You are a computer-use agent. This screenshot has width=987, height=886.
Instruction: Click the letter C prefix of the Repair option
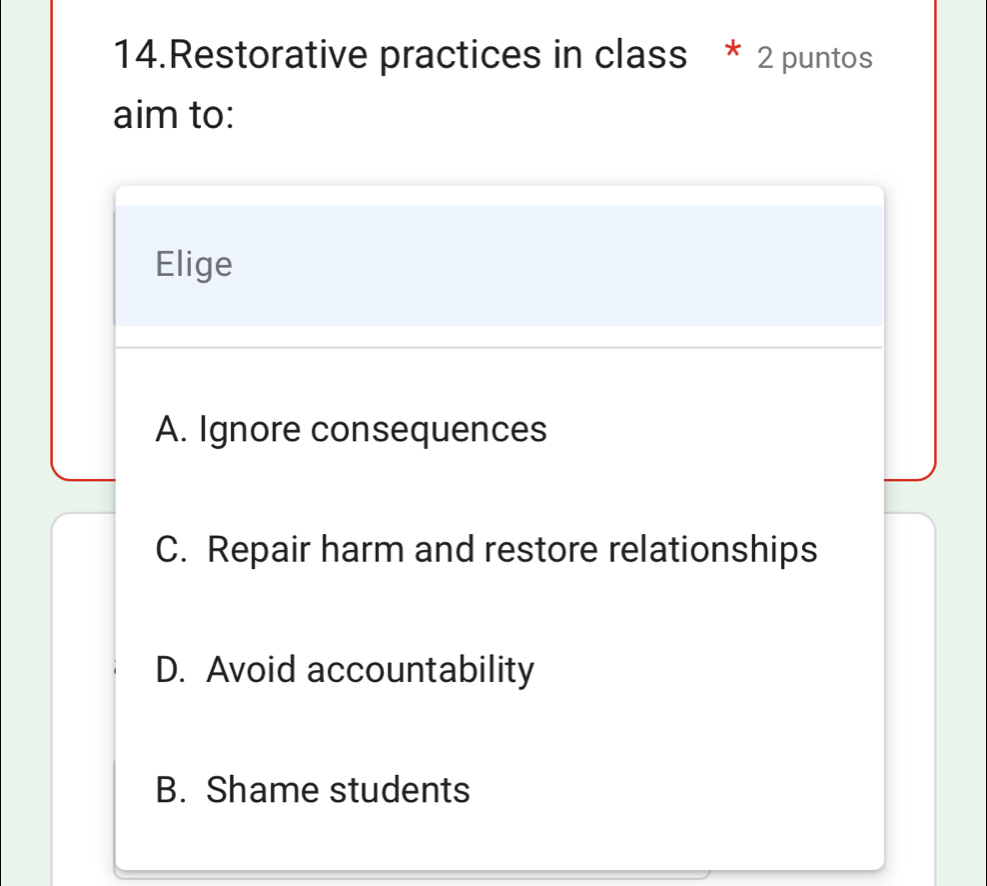point(172,550)
